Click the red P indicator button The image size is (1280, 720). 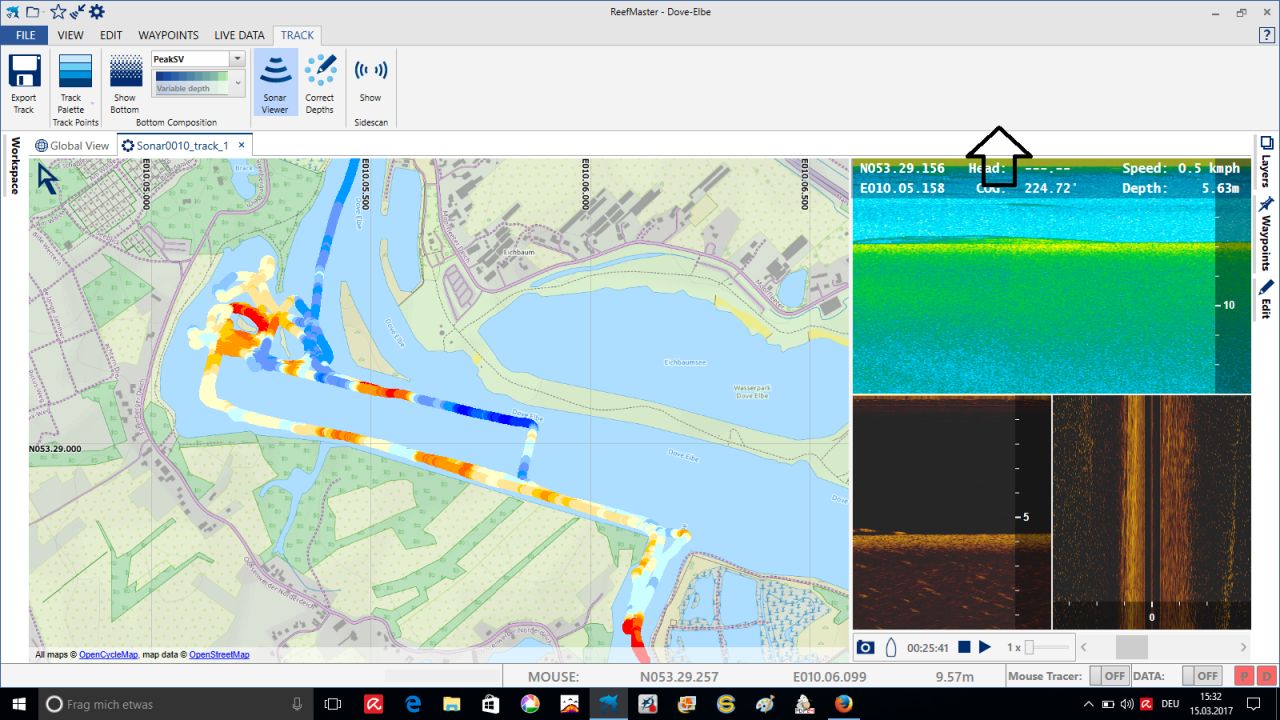(x=1245, y=676)
